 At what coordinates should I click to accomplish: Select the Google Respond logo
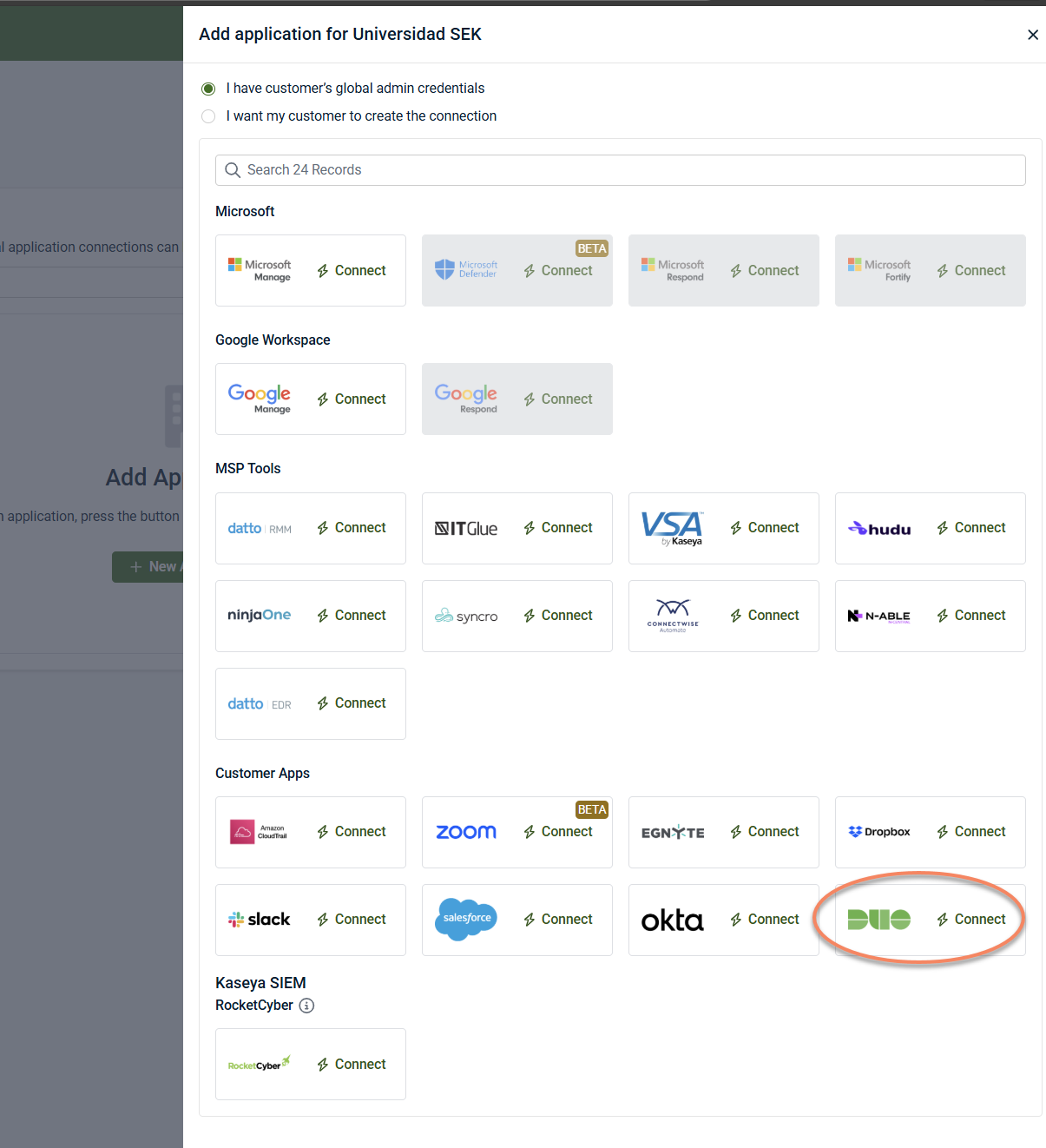point(466,399)
